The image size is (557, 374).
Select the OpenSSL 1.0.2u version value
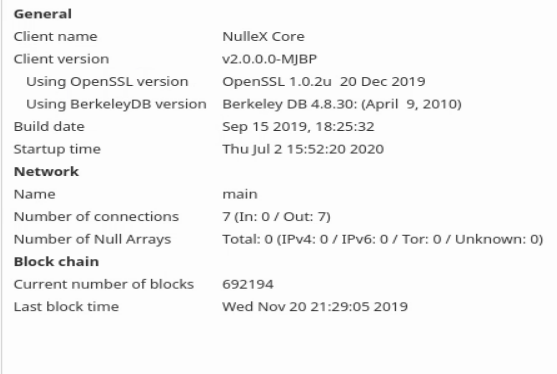[x=324, y=82]
